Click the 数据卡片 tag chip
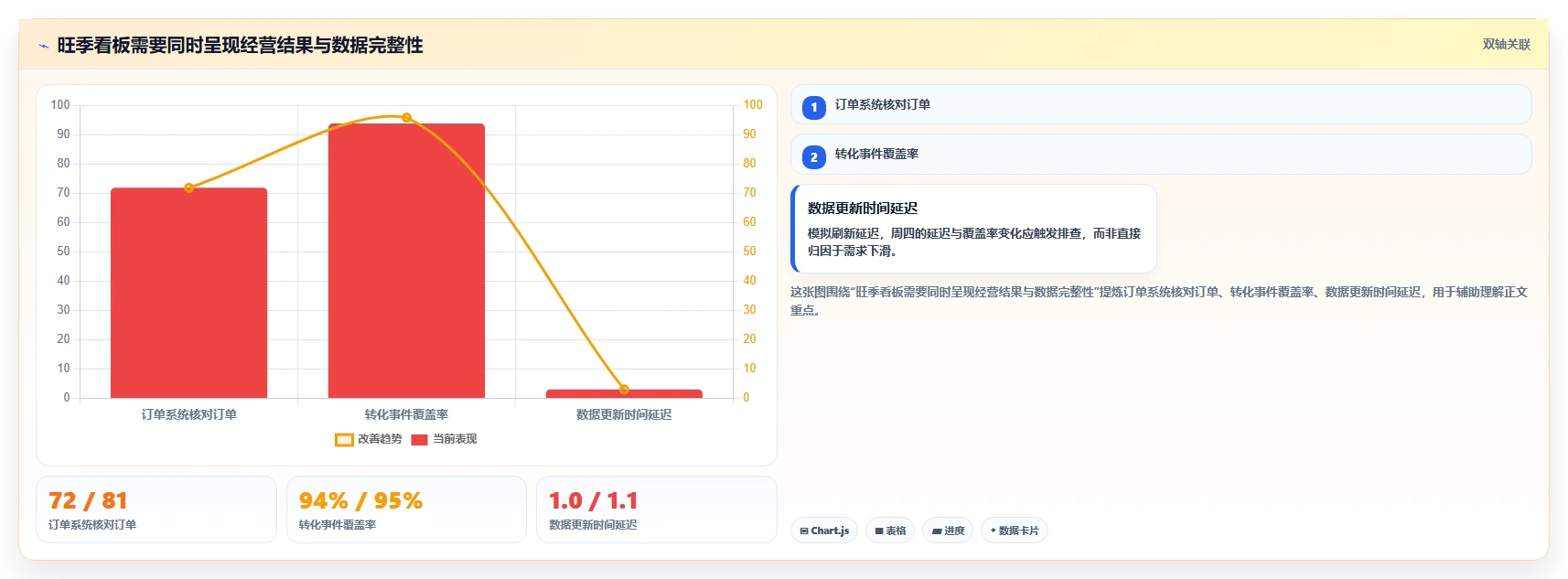The width and height of the screenshot is (1568, 579). (x=1015, y=531)
